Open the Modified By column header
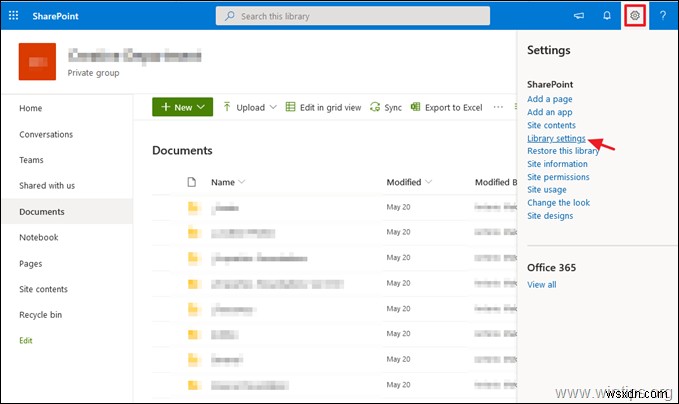This screenshot has height=404, width=679. point(496,182)
